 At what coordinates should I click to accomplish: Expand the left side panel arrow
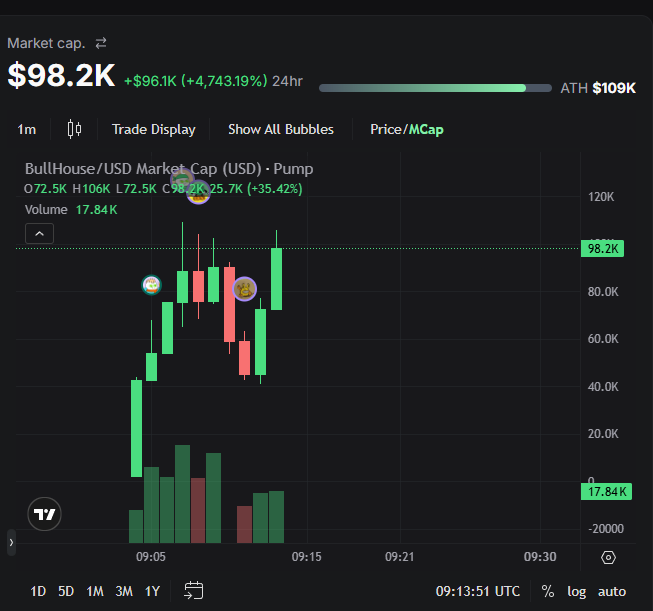pyautogui.click(x=11, y=542)
